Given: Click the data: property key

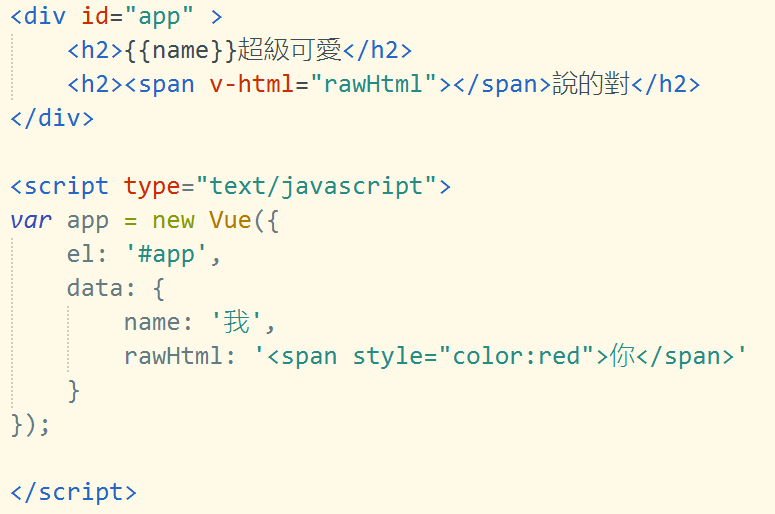Looking at the screenshot, I should click(101, 288).
